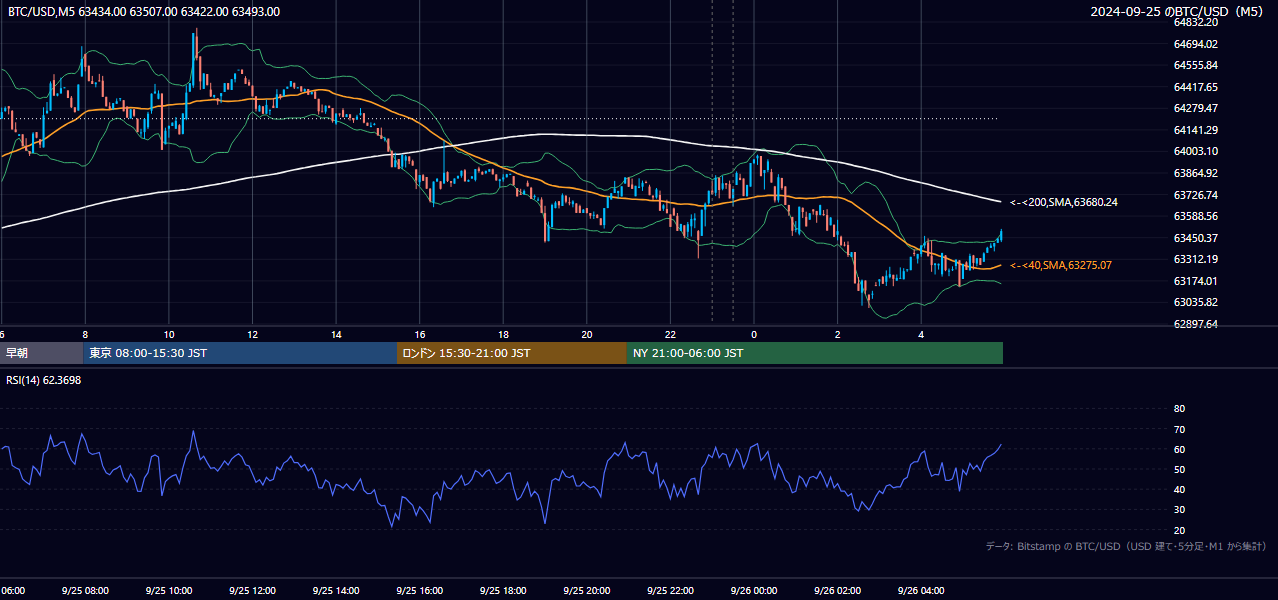Screen dimensions: 1278x600
Task: Click the bottom time label 9/26 04:00
Action: click(x=921, y=591)
